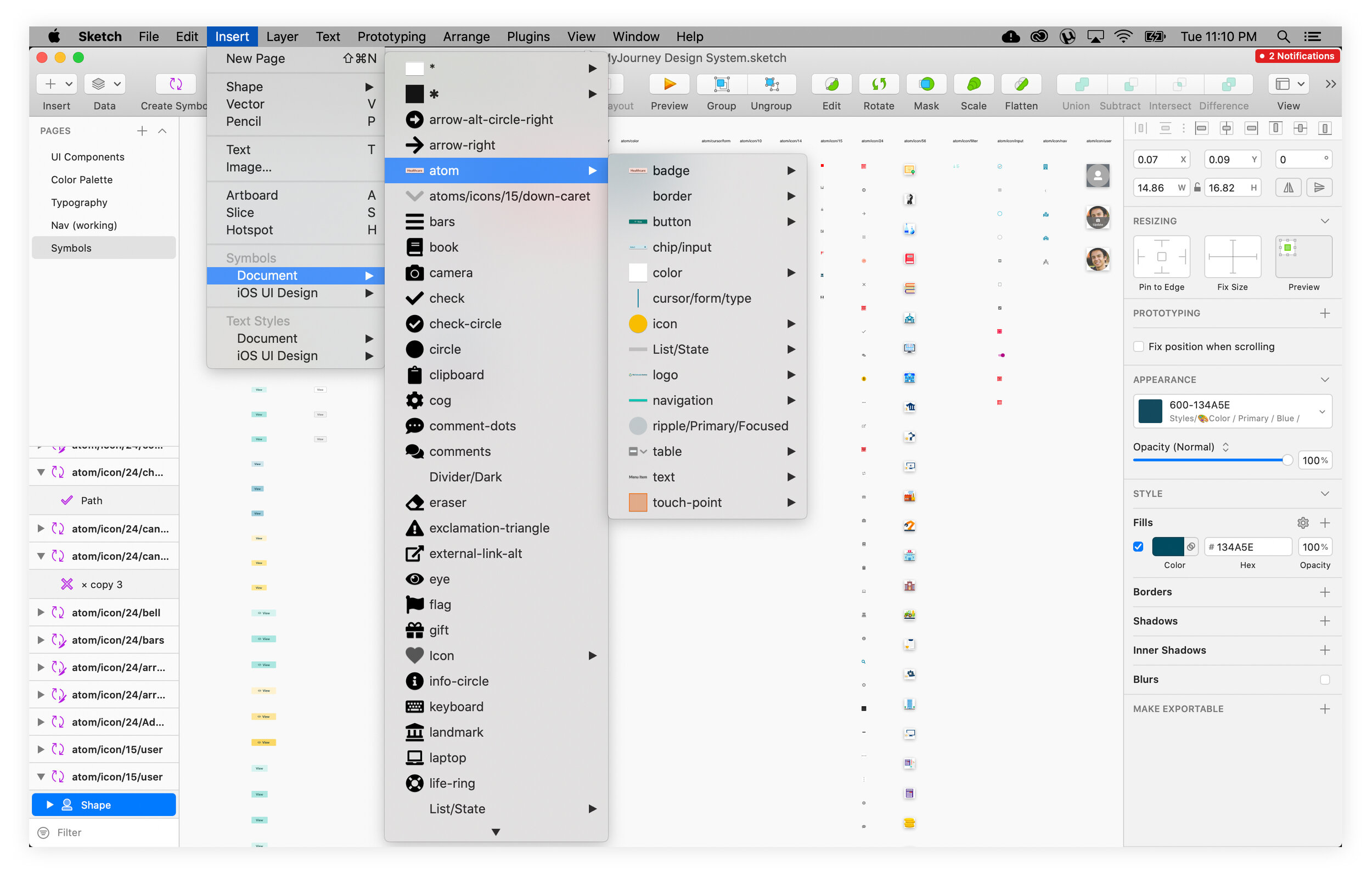Click the Ungroup toolbar icon

pyautogui.click(x=771, y=85)
